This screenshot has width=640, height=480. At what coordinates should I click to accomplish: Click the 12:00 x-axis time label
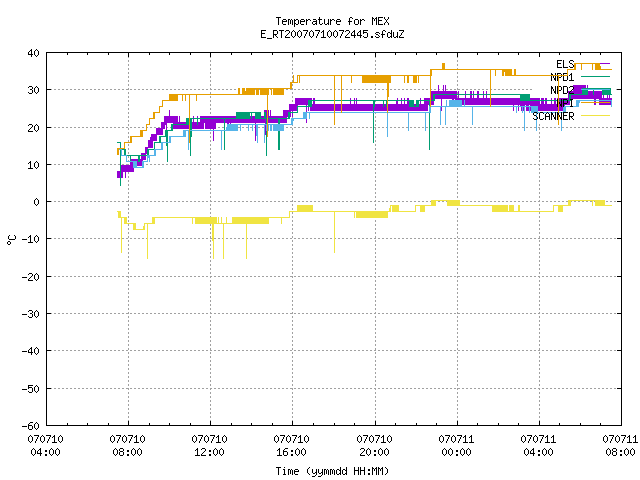click(210, 452)
